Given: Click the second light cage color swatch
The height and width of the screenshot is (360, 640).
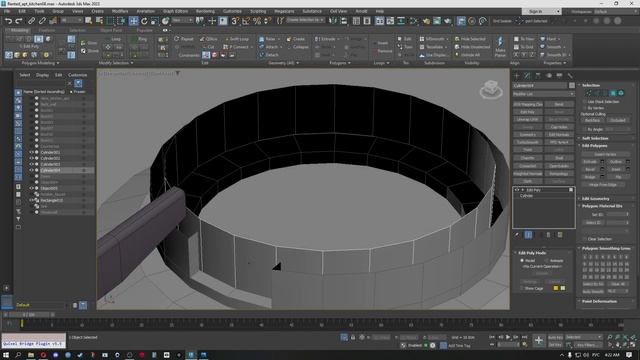Looking at the screenshot, I should coord(563,288).
